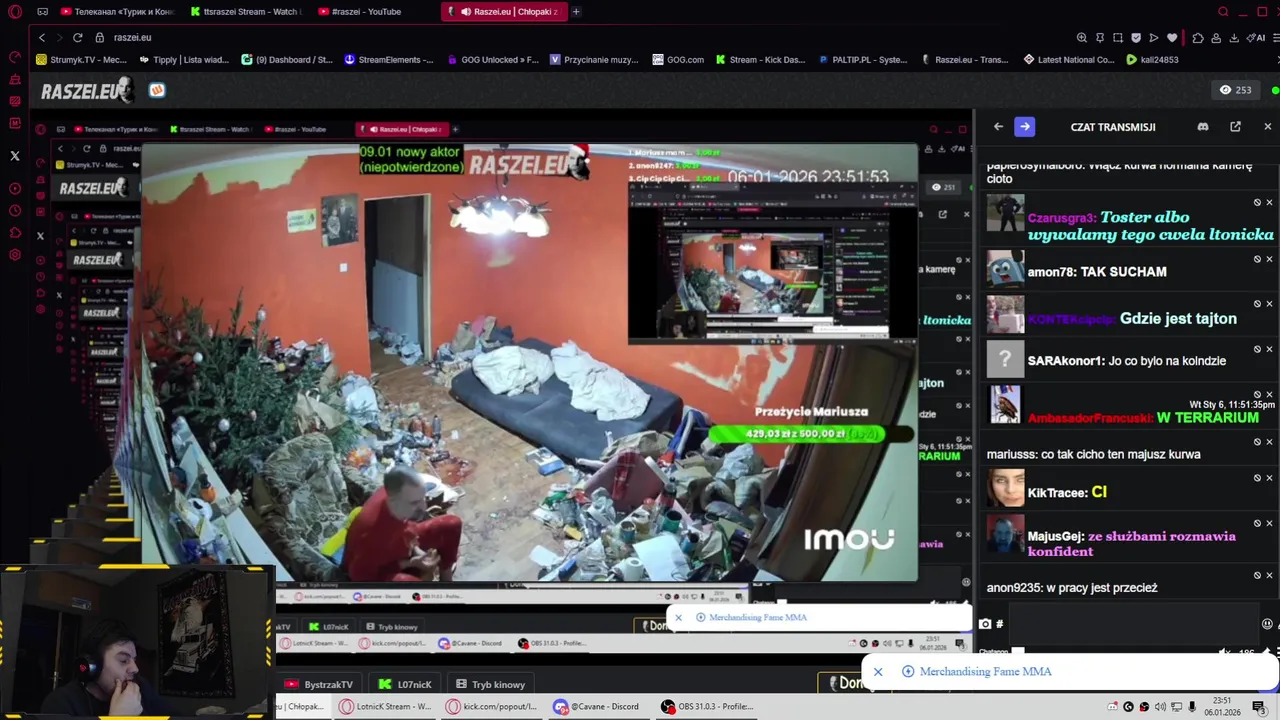Ban icon on Gdzie jest tajton message
The image size is (1280, 720).
click(x=1257, y=304)
